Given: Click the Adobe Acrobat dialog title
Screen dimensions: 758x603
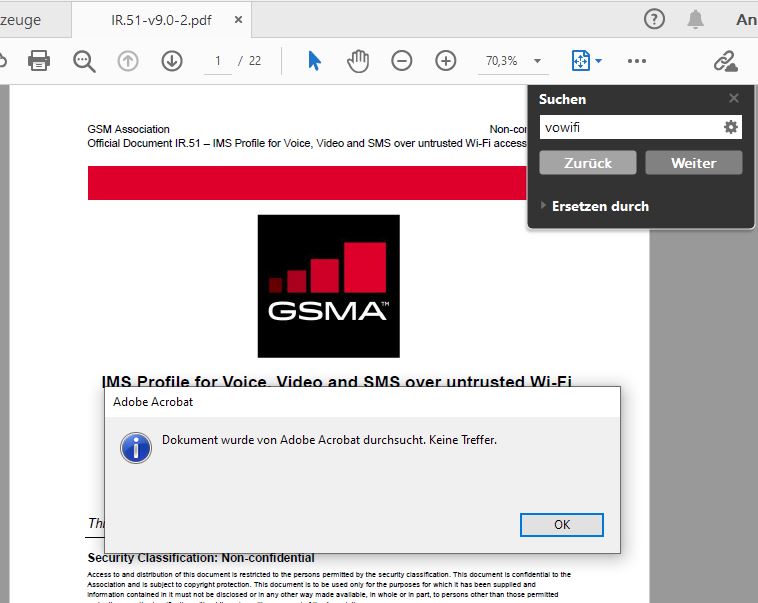Looking at the screenshot, I should click(153, 402).
